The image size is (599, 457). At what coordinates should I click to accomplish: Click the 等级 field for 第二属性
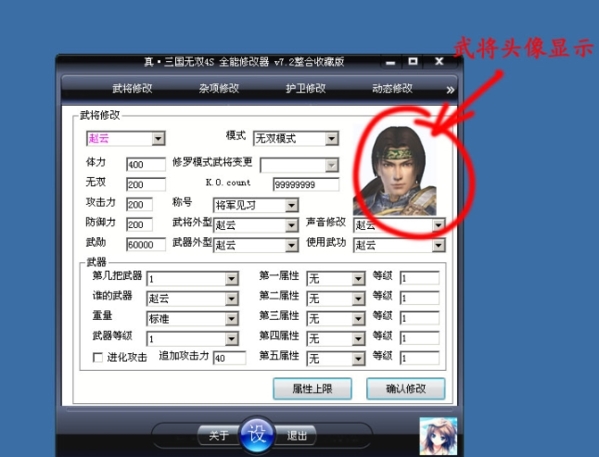(x=420, y=298)
